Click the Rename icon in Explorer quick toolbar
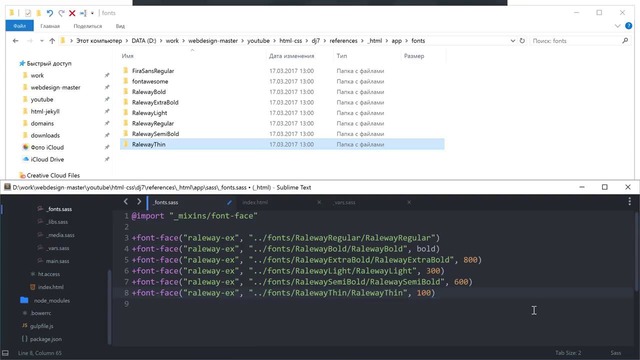The image size is (640, 360). 83,13
